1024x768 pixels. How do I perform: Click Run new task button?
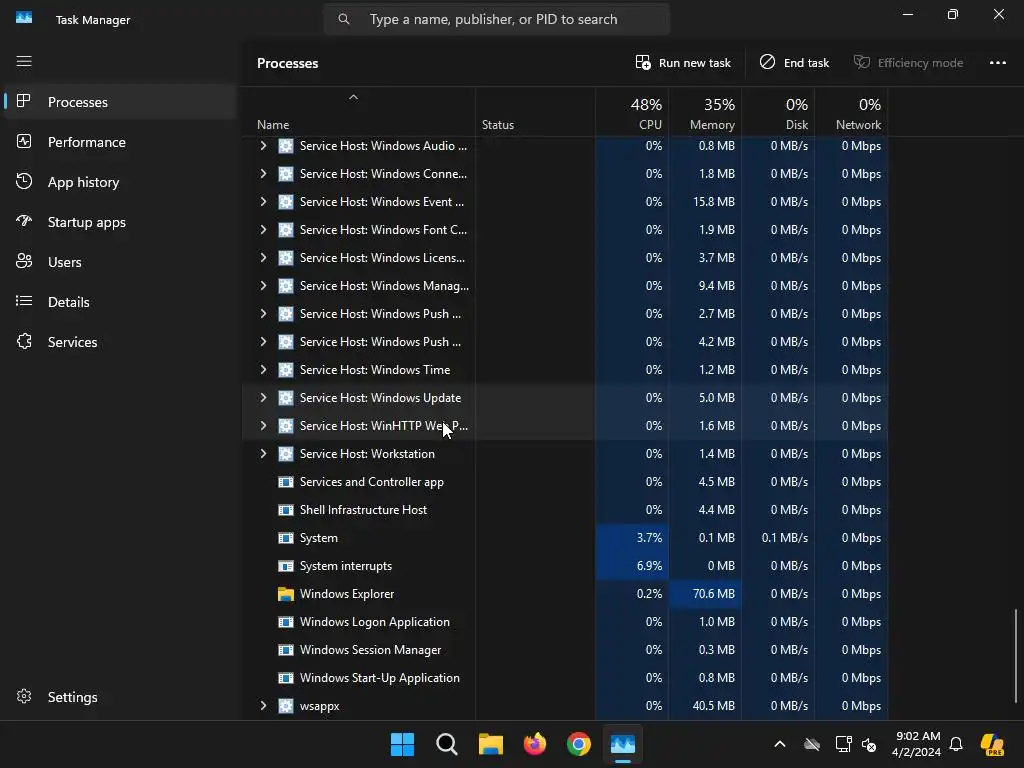(x=683, y=63)
